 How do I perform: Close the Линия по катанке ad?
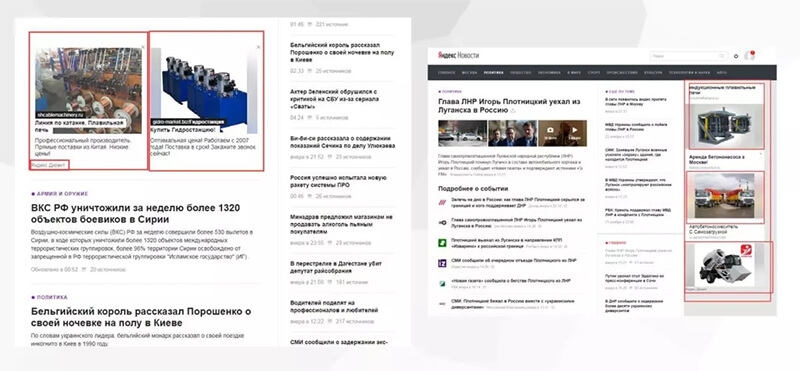[142, 47]
